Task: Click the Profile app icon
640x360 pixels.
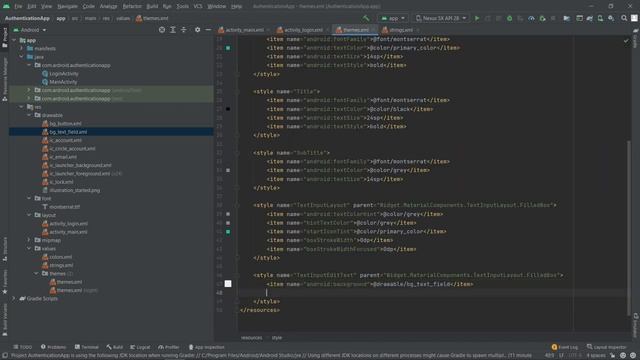Action: pyautogui.click(x=531, y=18)
